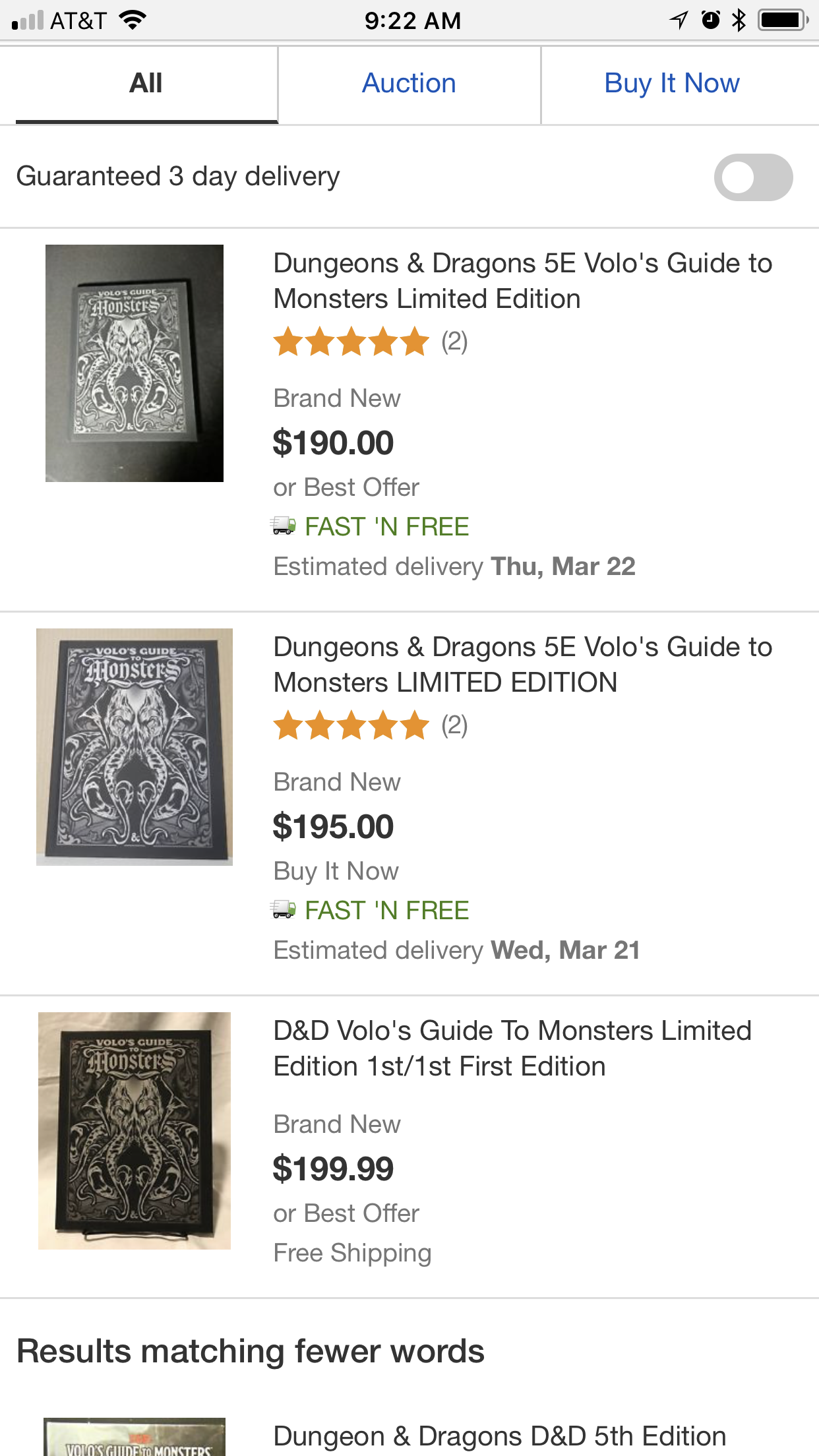Switch to the Buy It Now tab

pyautogui.click(x=672, y=84)
